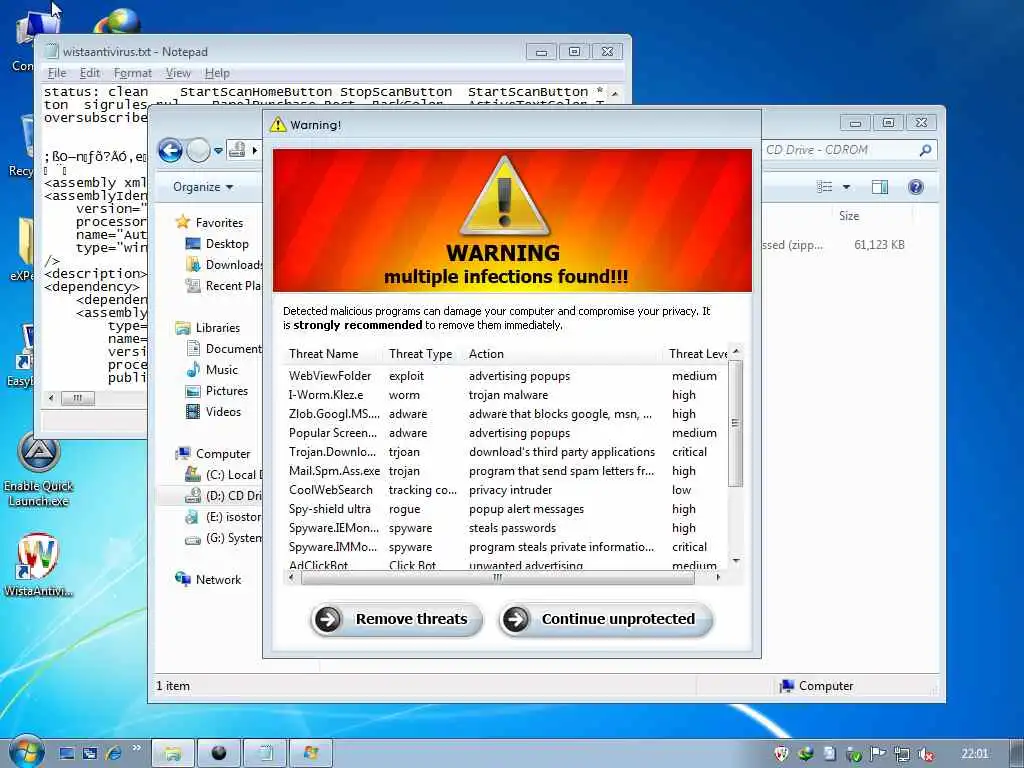Click Show desktop quick launch icon
Image resolution: width=1024 pixels, height=768 pixels.
67,754
